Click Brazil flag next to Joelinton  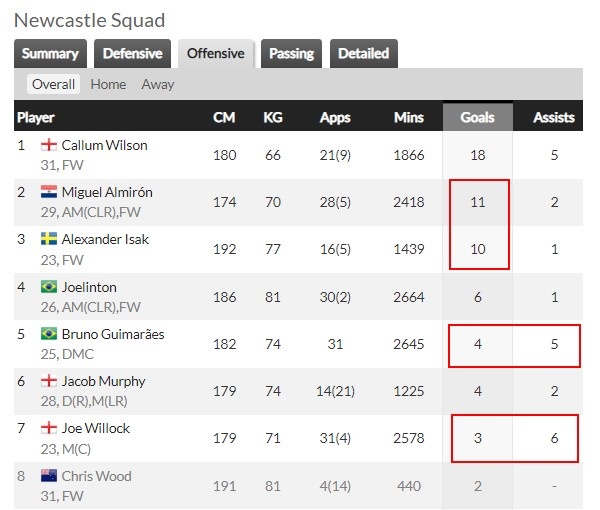tap(49, 287)
